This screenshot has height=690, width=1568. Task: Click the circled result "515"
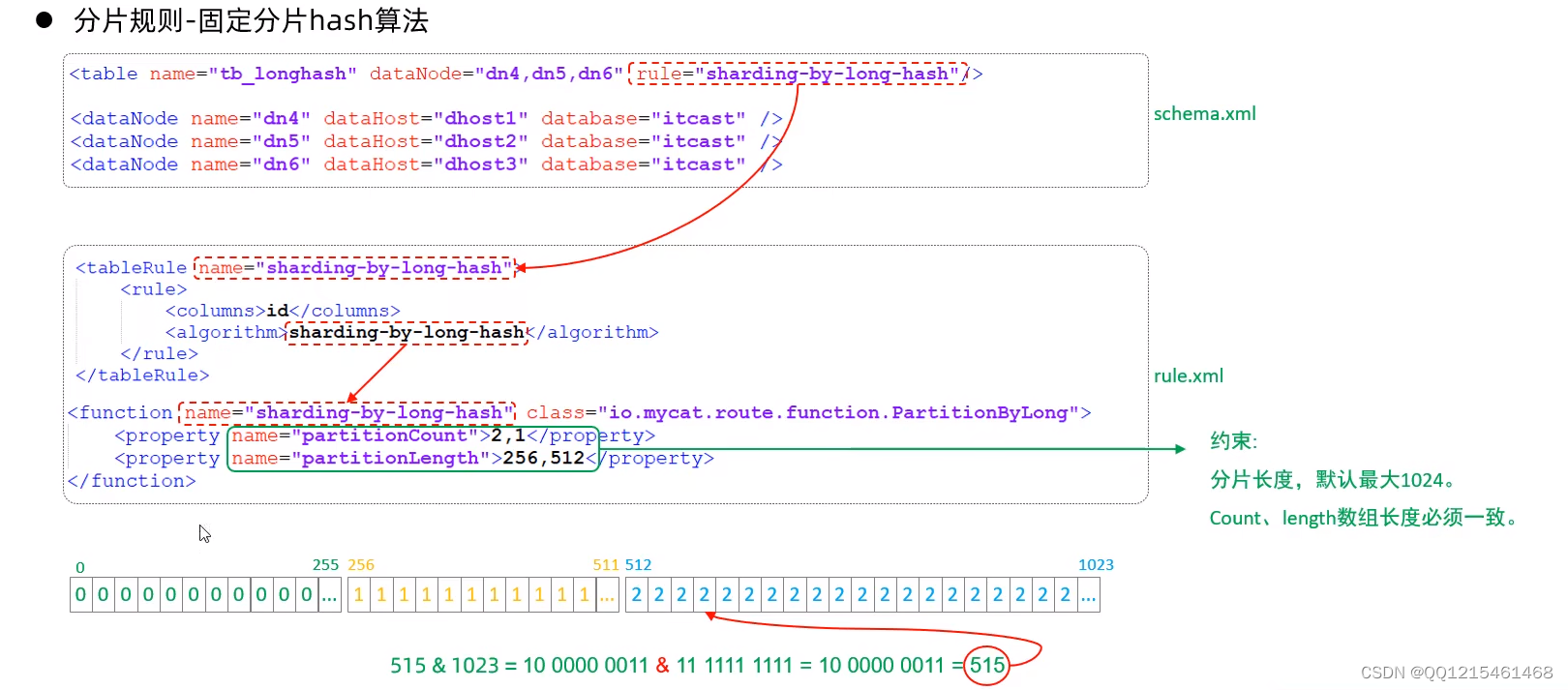tap(987, 666)
